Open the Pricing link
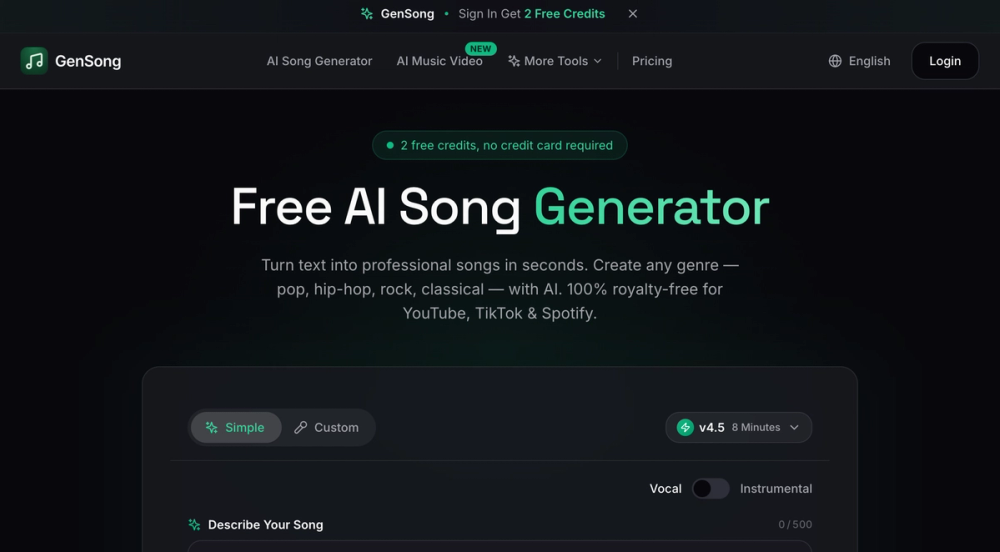This screenshot has width=1000, height=552. pos(652,61)
